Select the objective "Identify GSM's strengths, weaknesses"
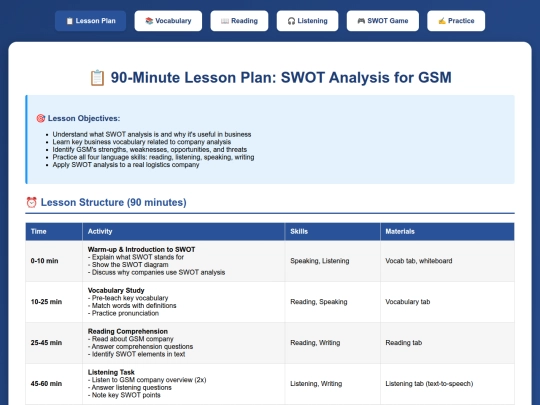 [149, 149]
